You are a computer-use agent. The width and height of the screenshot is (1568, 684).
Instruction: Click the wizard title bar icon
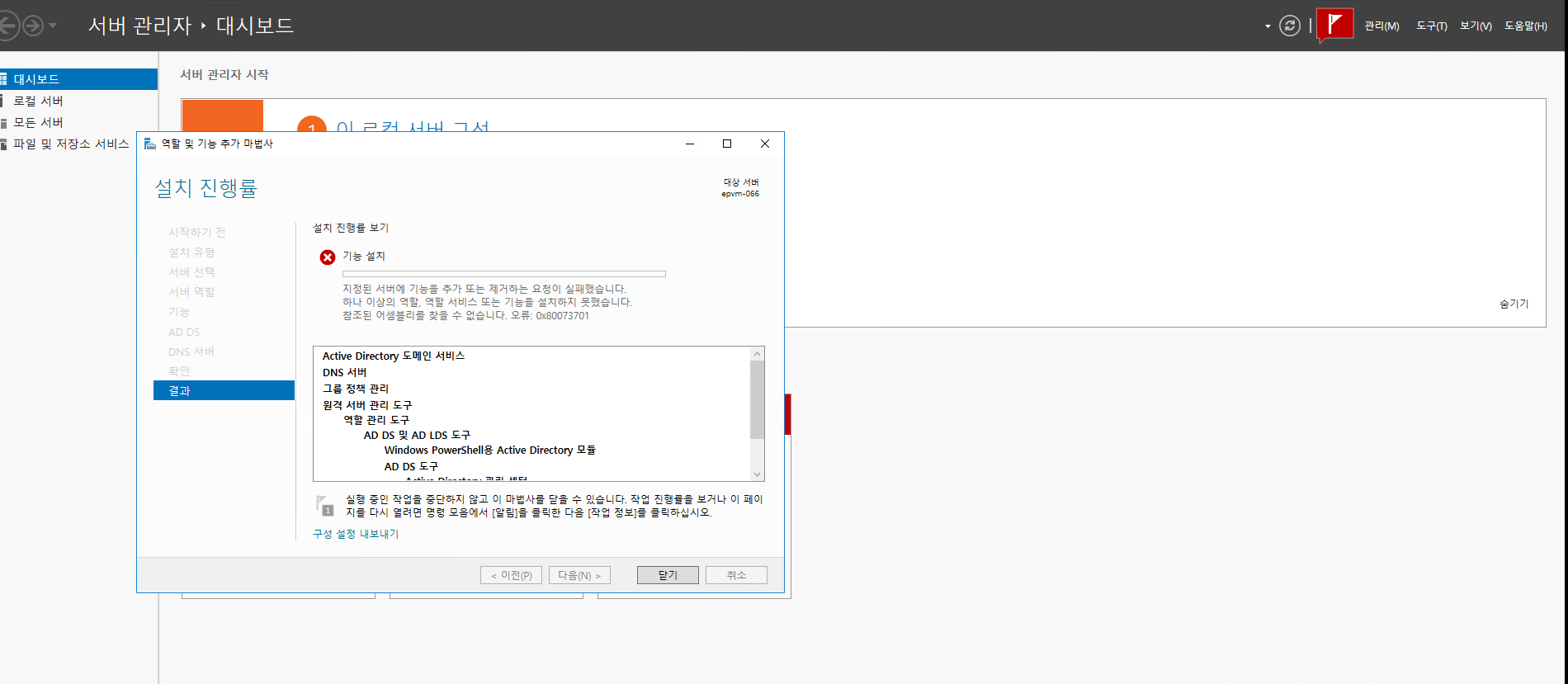point(150,144)
